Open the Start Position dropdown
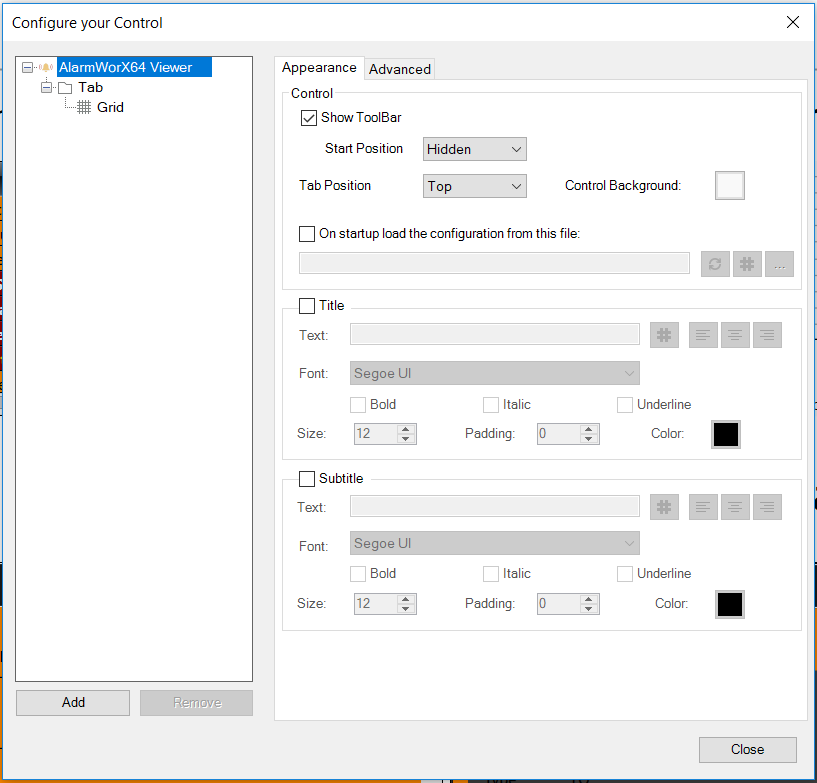This screenshot has width=817, height=783. click(475, 149)
